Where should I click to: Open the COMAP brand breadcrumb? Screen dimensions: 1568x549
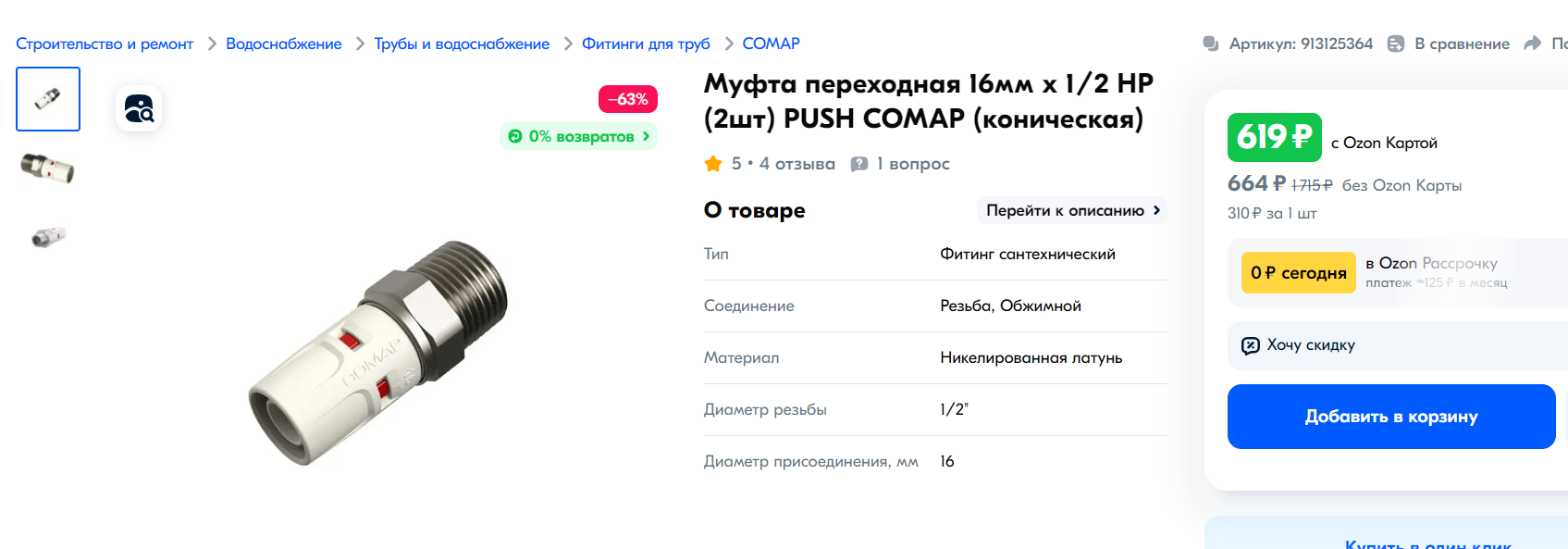771,44
